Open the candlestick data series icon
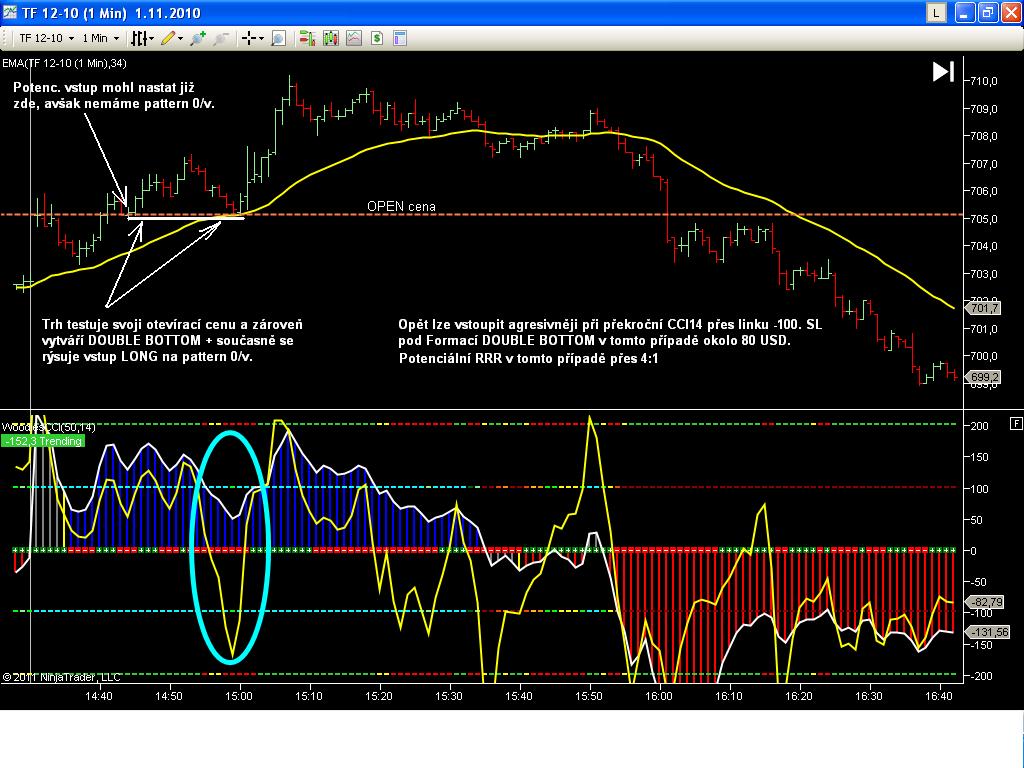 (331, 39)
